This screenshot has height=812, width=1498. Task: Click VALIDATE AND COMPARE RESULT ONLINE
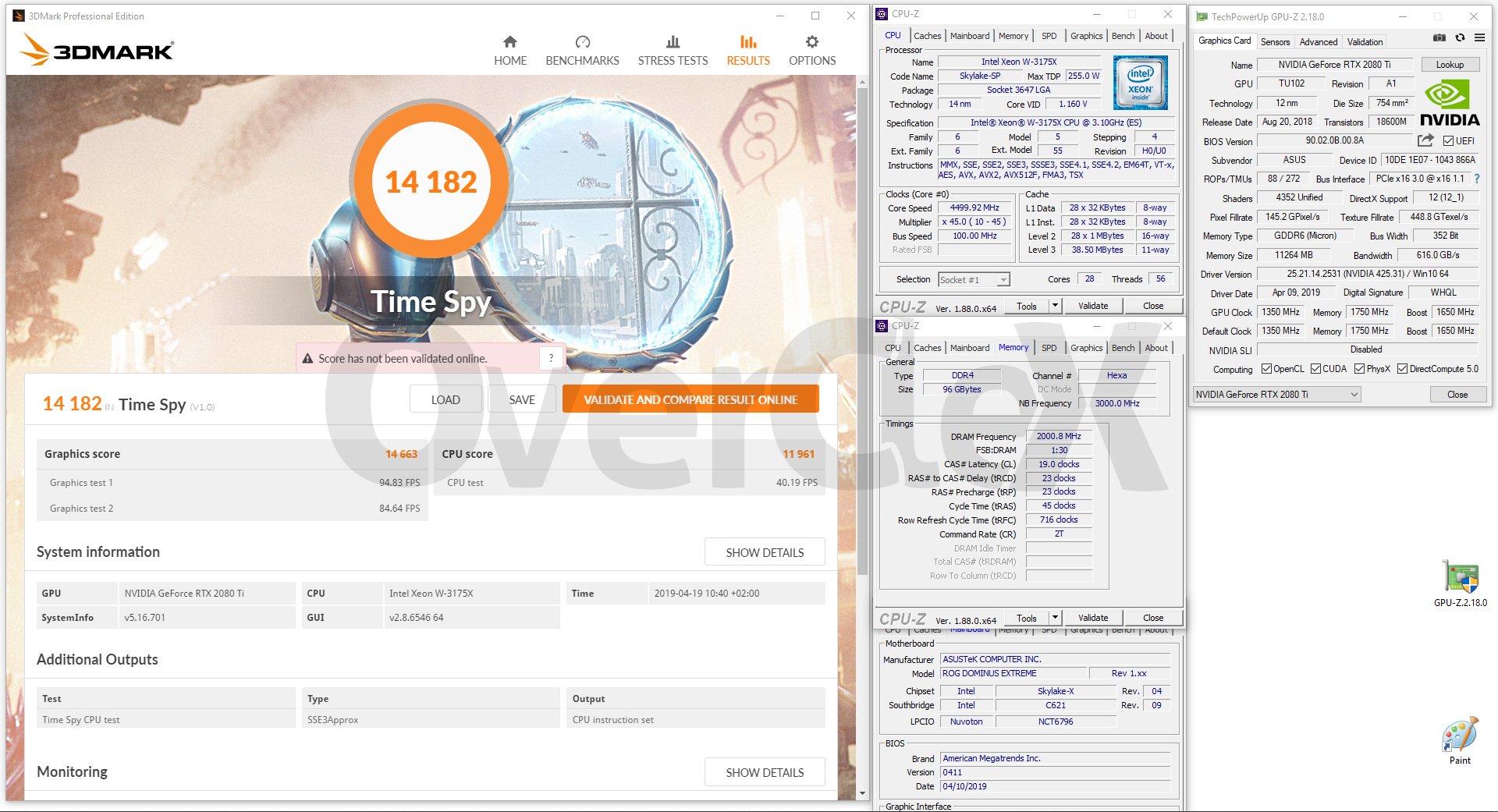(x=690, y=399)
